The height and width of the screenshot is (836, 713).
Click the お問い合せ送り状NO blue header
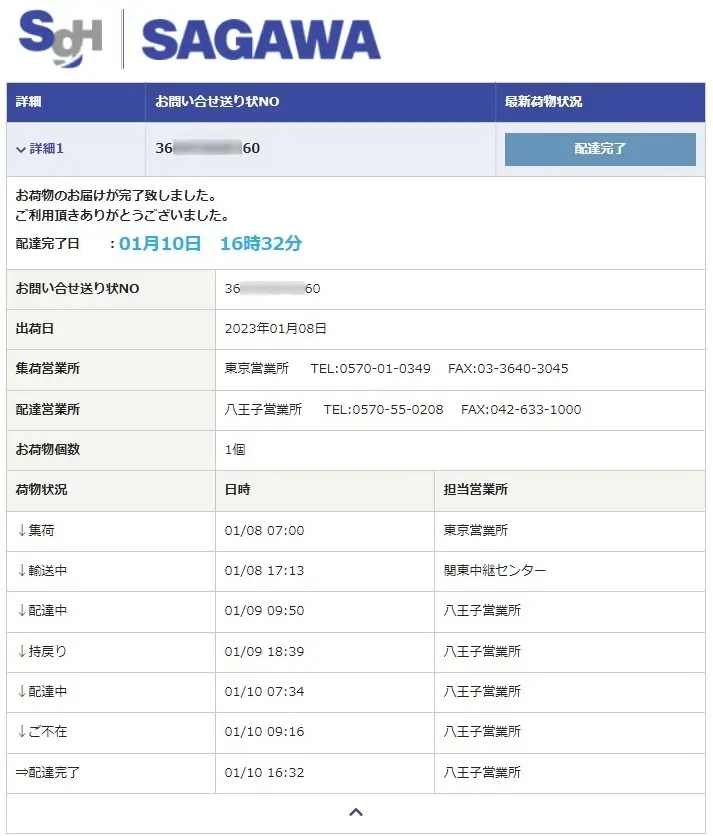[x=217, y=102]
